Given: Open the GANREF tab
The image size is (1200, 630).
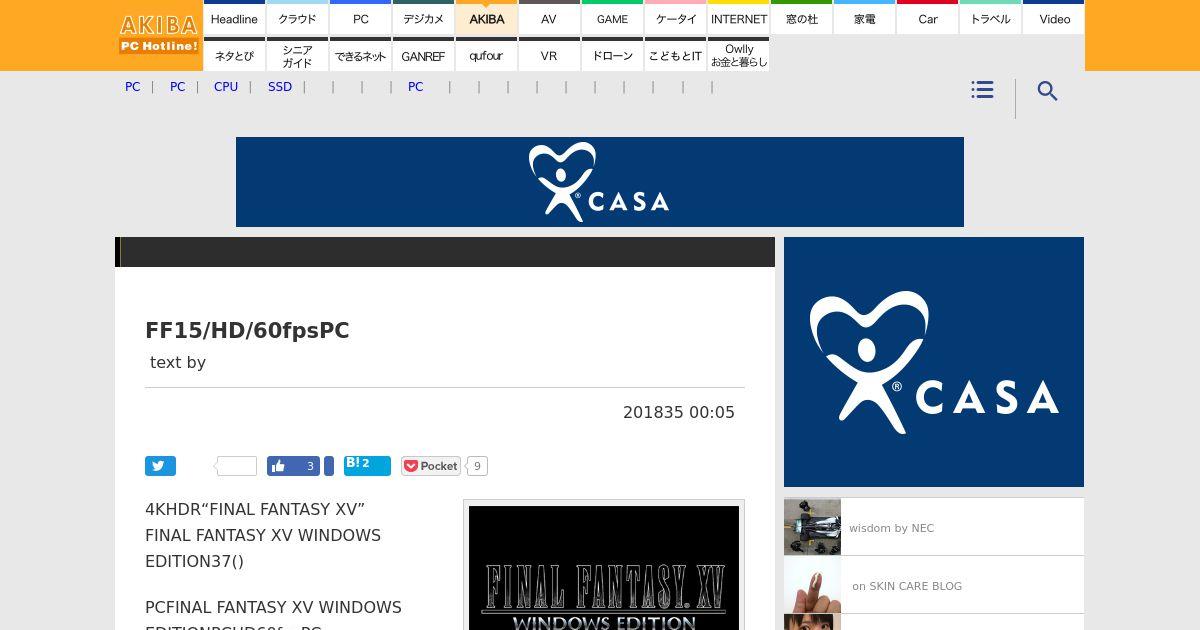Looking at the screenshot, I should (x=423, y=55).
